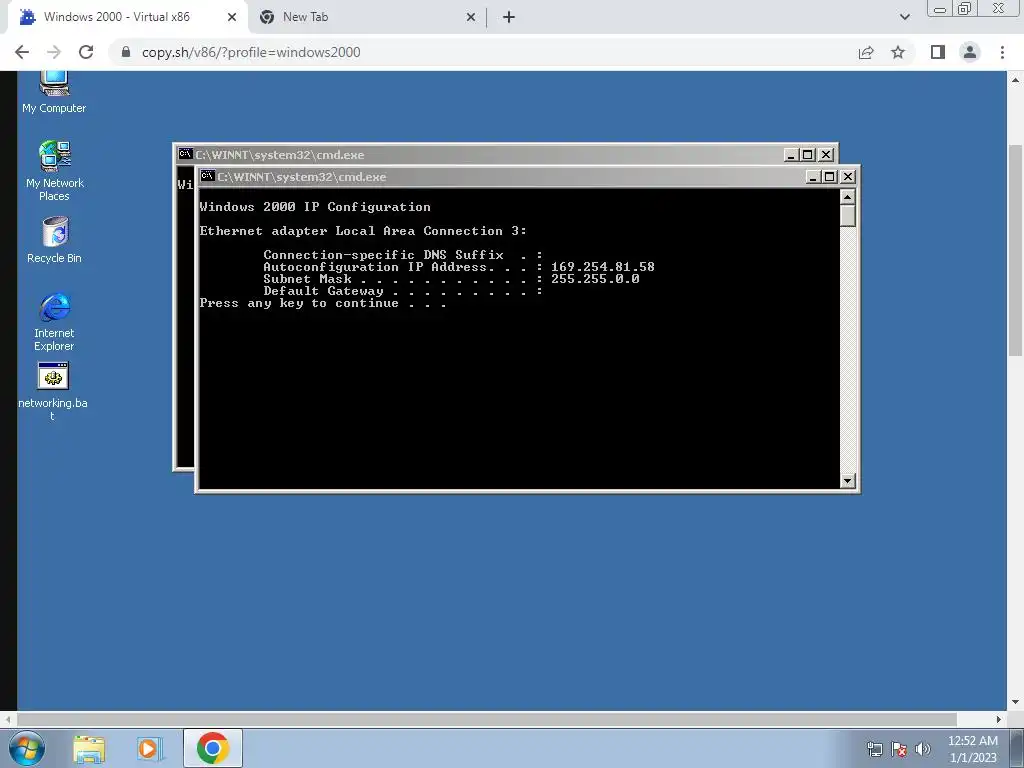Reload the copy.sh page
The image size is (1024, 768).
coord(86,52)
